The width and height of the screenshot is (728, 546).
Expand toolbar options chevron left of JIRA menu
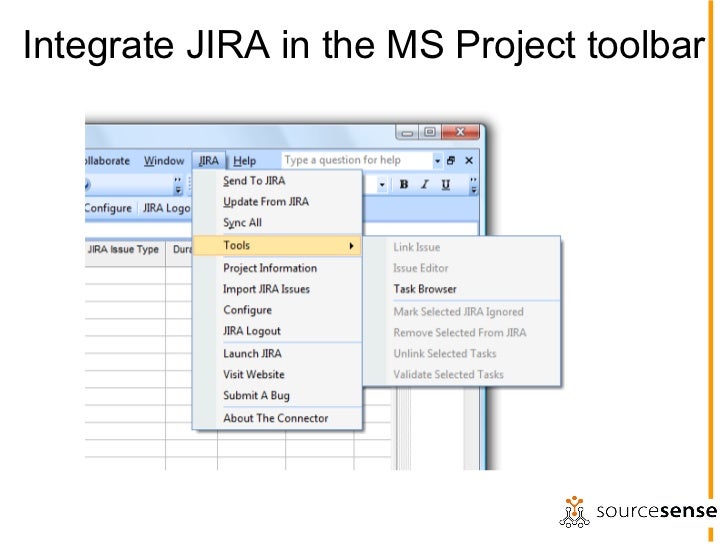point(178,185)
